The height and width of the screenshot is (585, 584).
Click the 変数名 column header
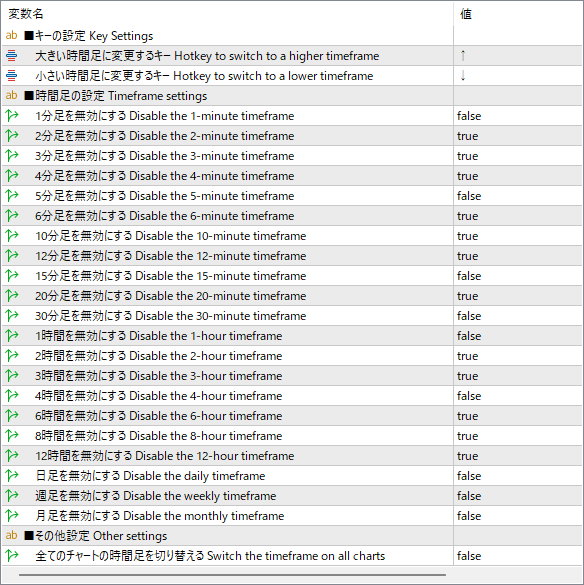coord(26,14)
